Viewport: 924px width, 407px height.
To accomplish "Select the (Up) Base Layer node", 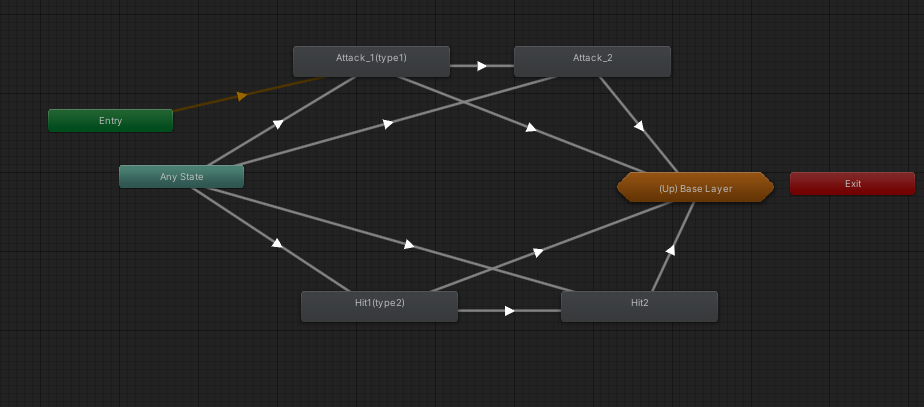I will pos(695,188).
